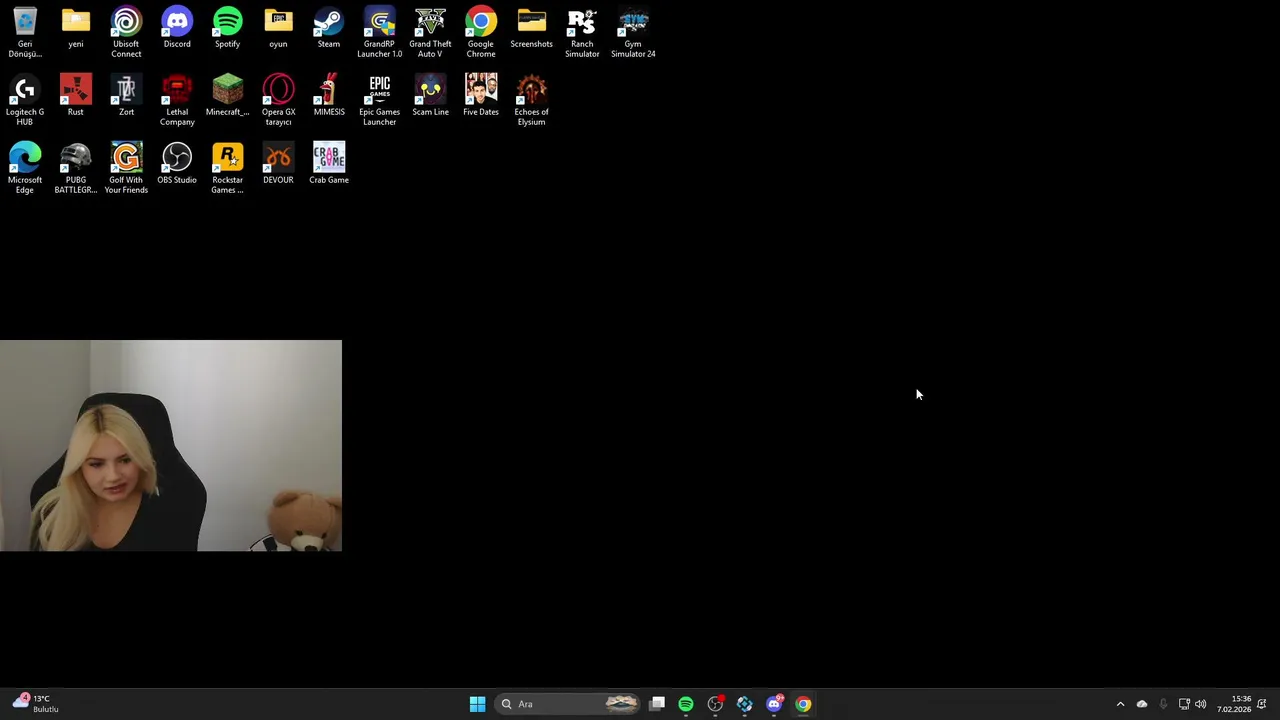Viewport: 1280px width, 720px height.
Task: Open the Recycle Bin (Geri Dönüşüm) icon
Action: point(25,33)
